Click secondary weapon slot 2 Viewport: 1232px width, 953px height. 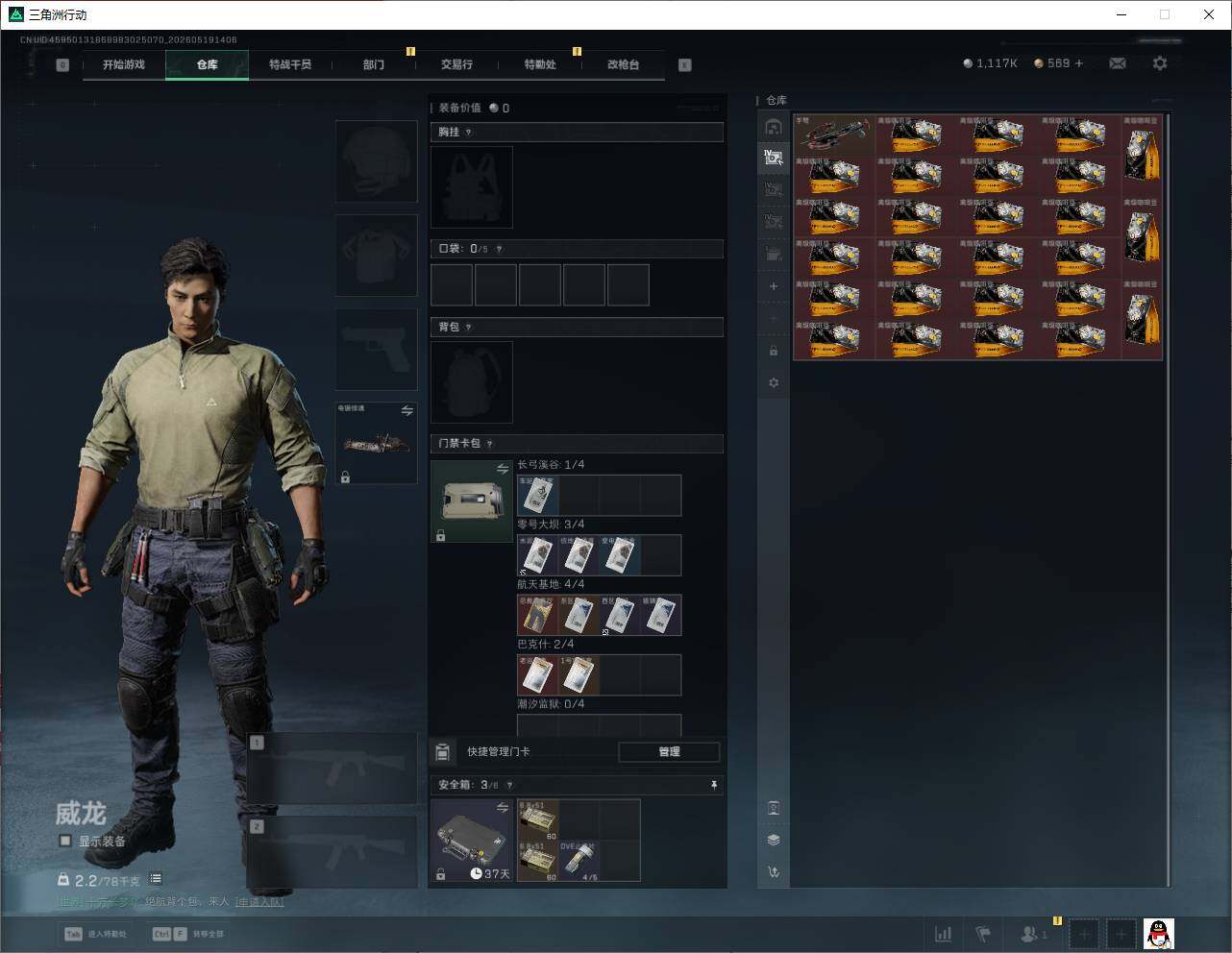tap(333, 852)
